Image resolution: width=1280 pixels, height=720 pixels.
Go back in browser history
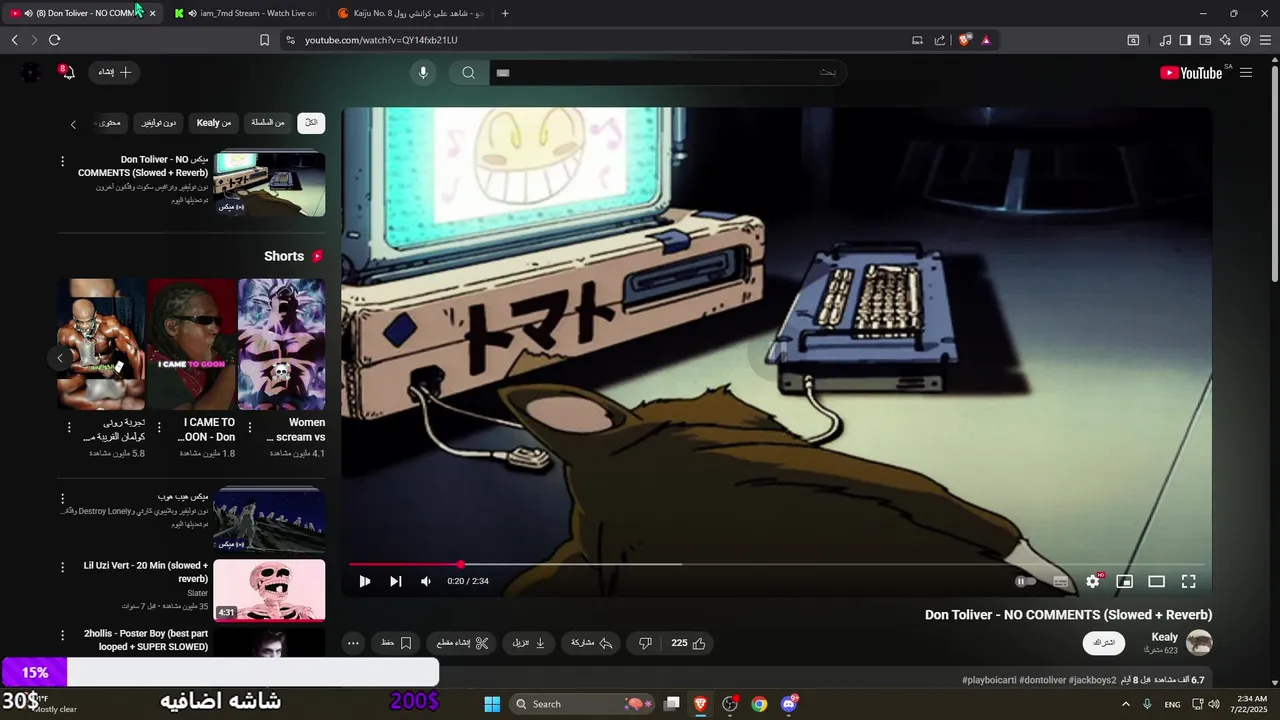[x=14, y=40]
